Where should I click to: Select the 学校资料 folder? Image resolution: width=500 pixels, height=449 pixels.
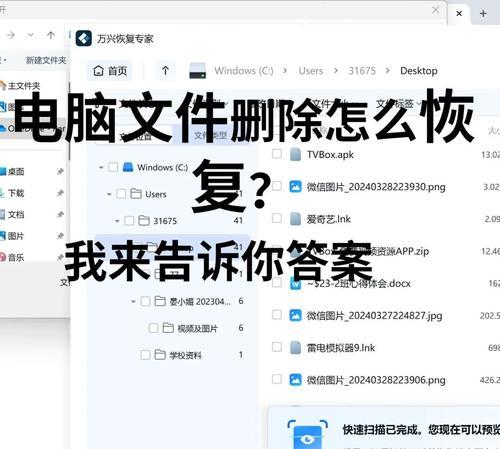(x=185, y=355)
